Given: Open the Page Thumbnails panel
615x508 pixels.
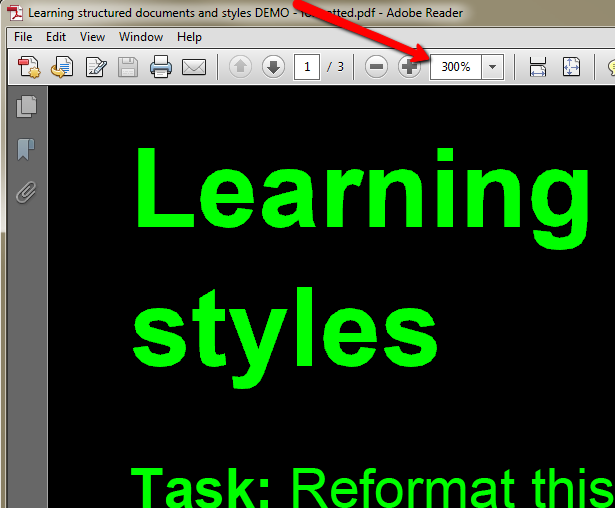Looking at the screenshot, I should (27, 106).
